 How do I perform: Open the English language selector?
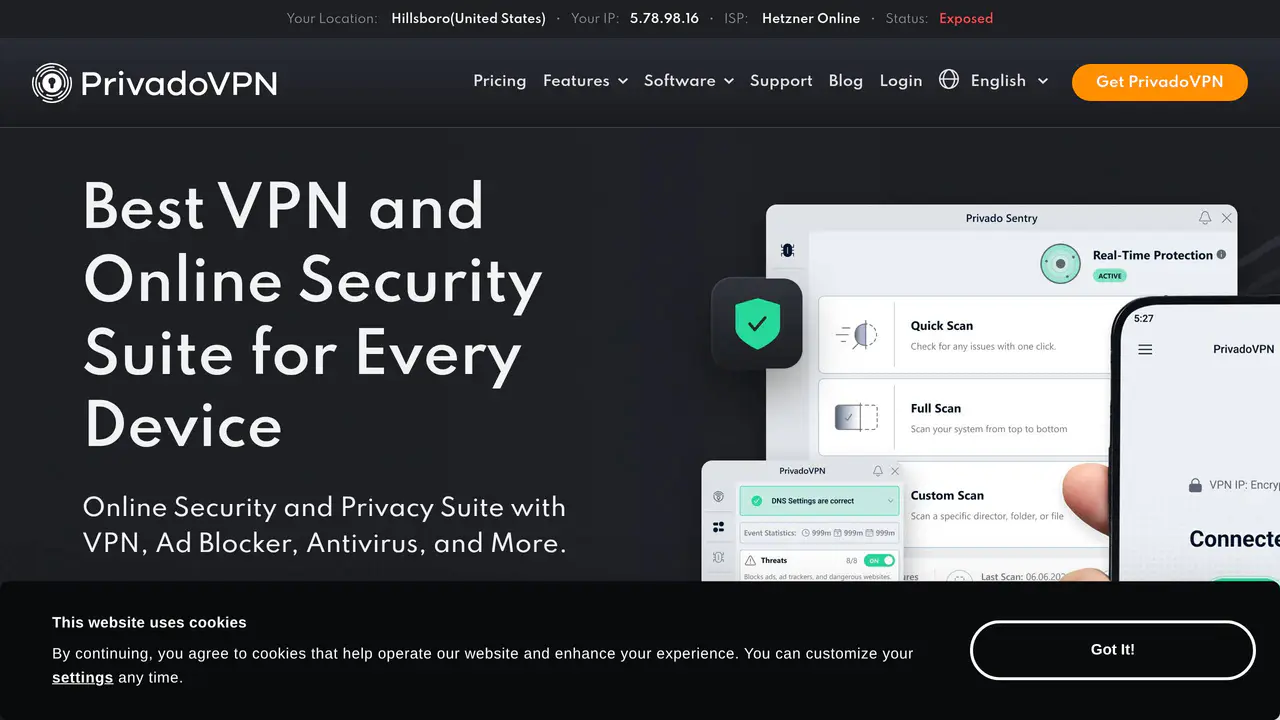pos(1009,81)
